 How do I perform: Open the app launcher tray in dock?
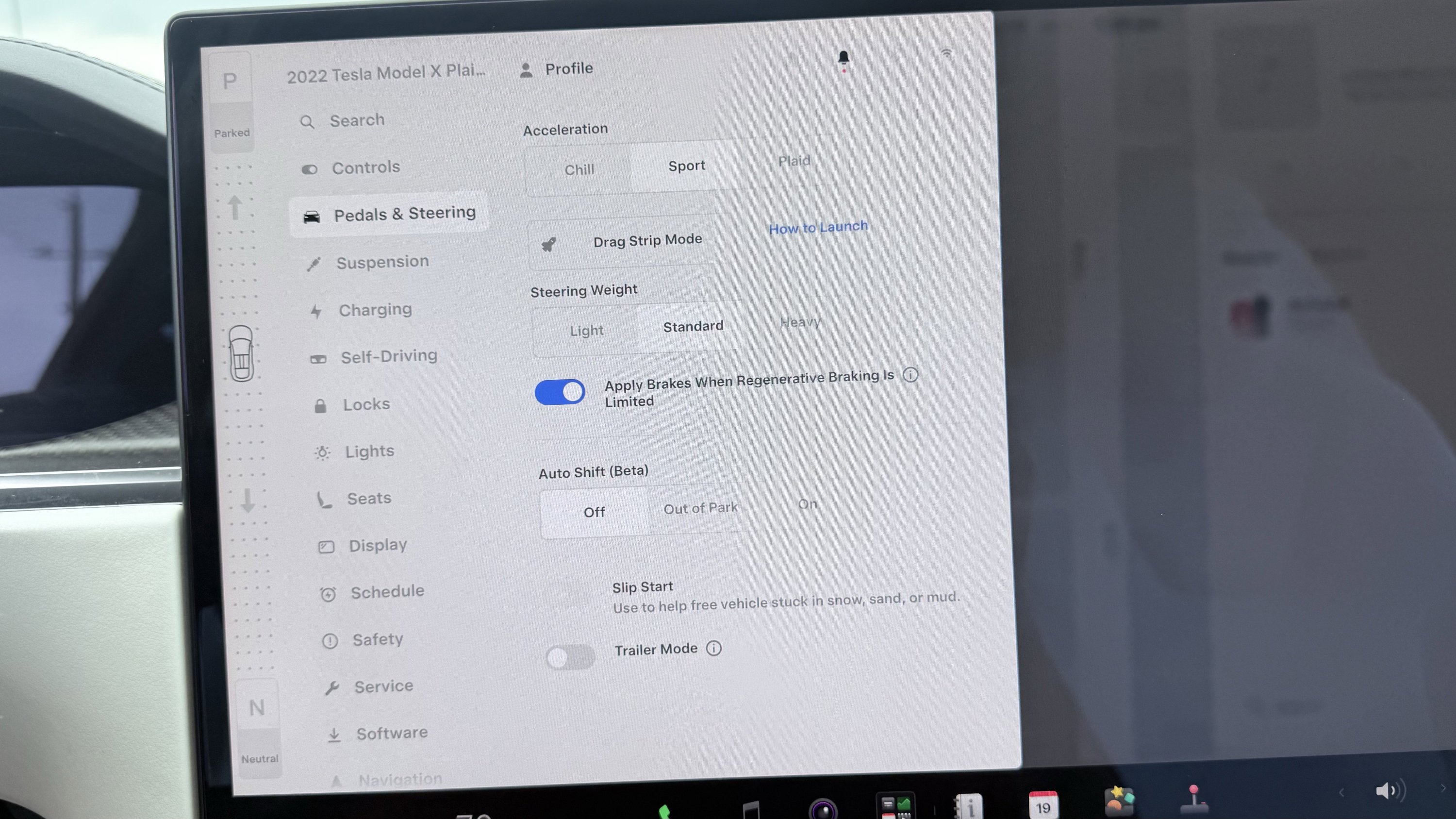(x=895, y=806)
